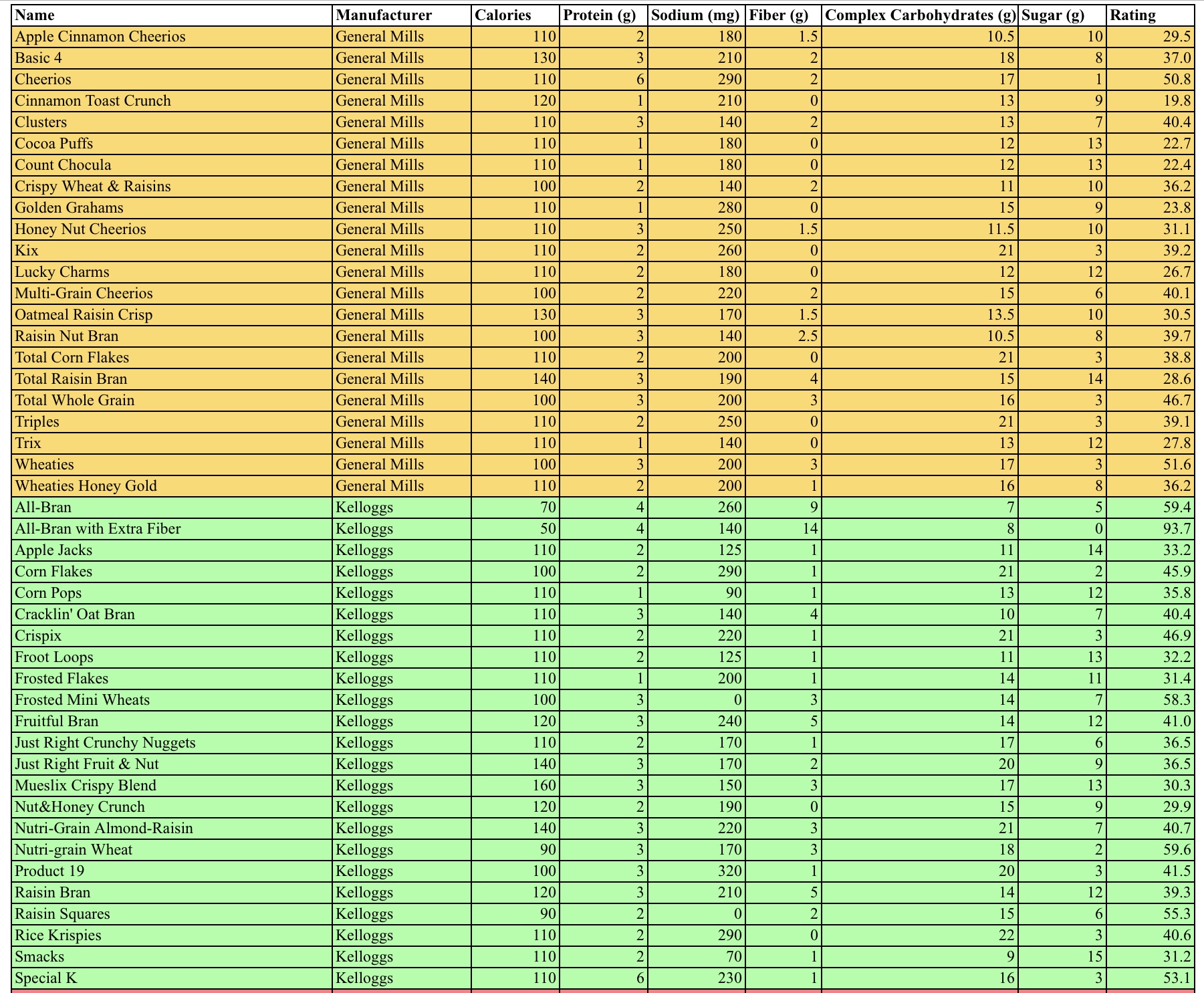The image size is (1204, 993).
Task: Select the Fruitful Bran name cell
Action: coord(172,722)
